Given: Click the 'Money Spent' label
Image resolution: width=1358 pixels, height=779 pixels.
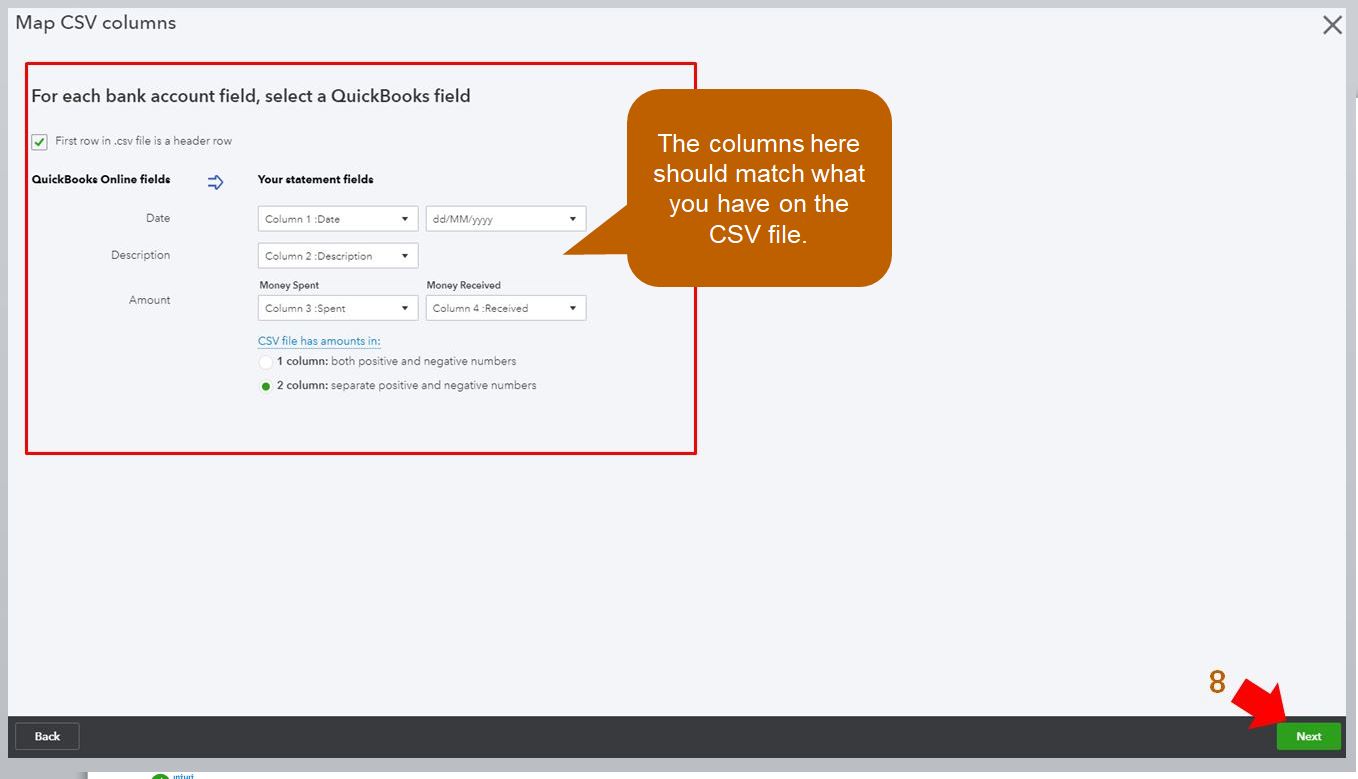Looking at the screenshot, I should 289,285.
